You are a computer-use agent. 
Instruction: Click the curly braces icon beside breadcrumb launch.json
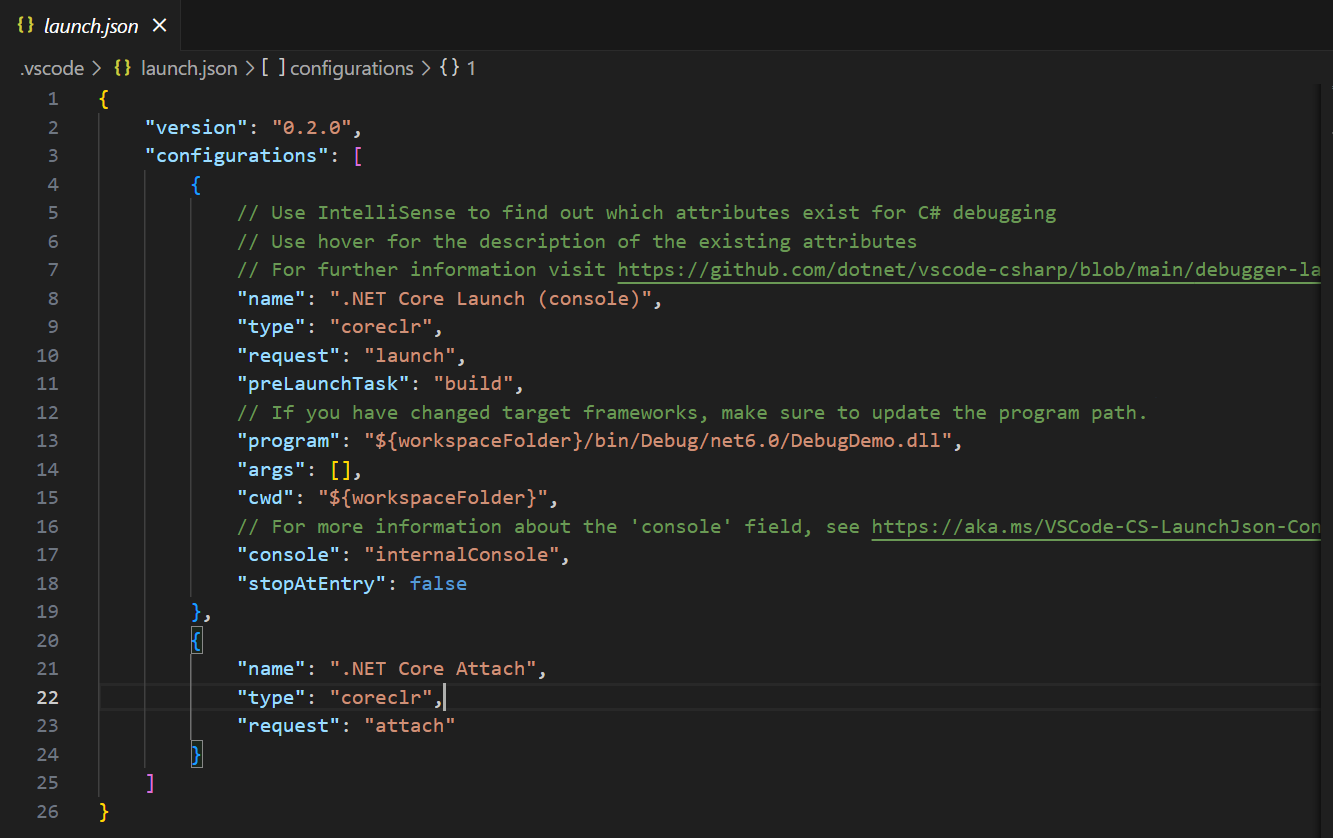coord(123,68)
